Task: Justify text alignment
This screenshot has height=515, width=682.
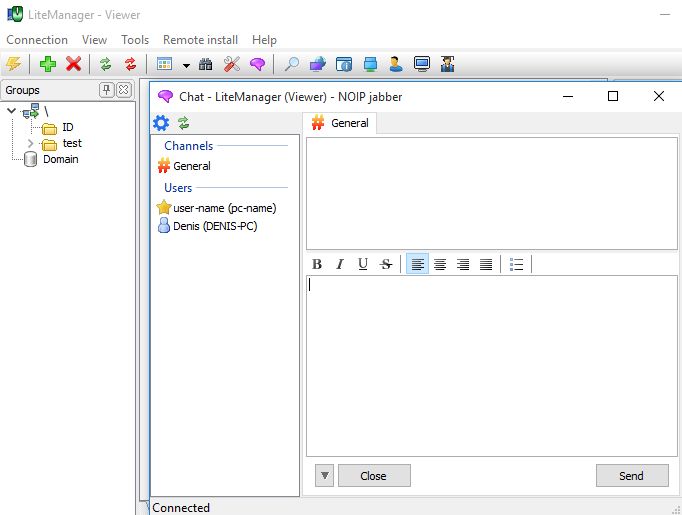Action: tap(486, 264)
